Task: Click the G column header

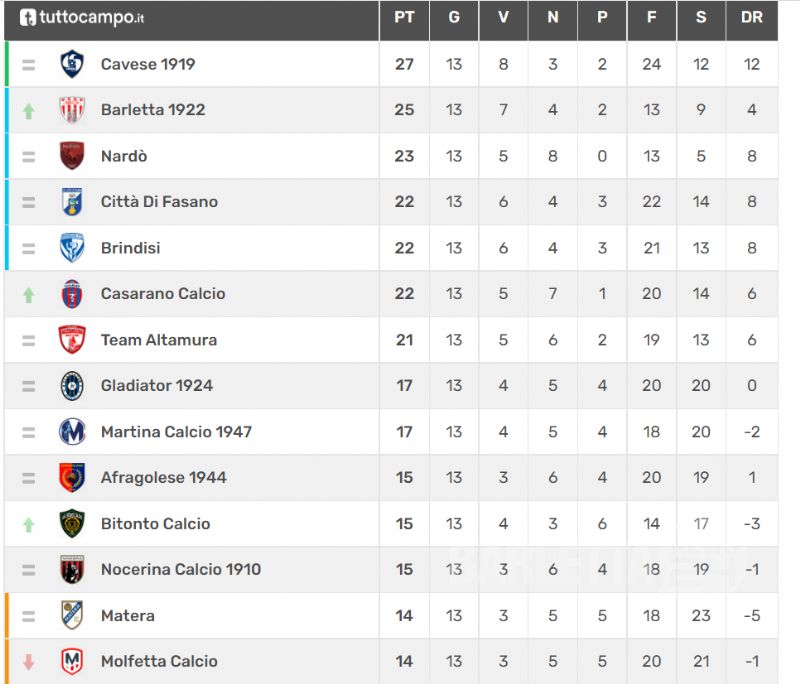Action: click(454, 17)
